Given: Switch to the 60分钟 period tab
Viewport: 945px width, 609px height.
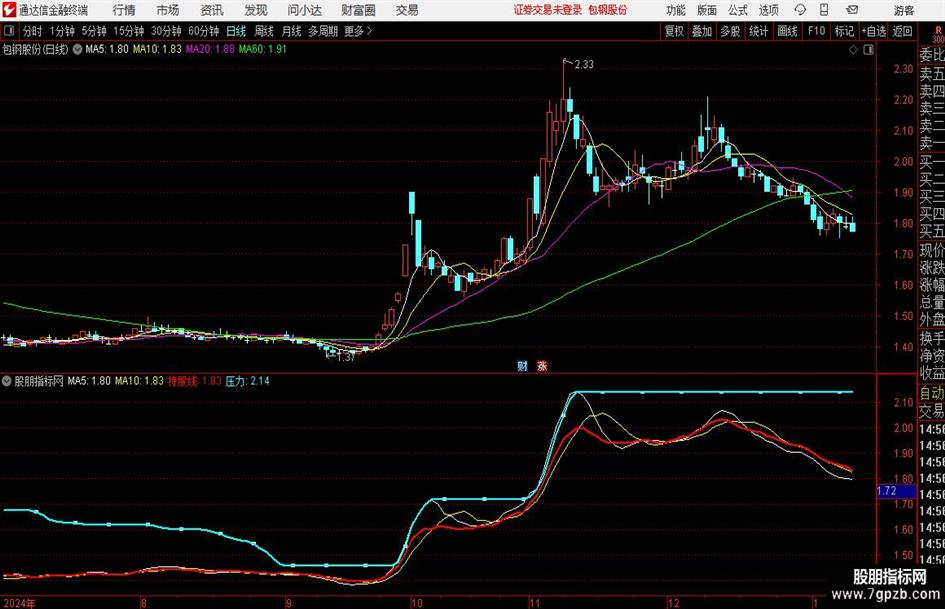Looking at the screenshot, I should [204, 31].
